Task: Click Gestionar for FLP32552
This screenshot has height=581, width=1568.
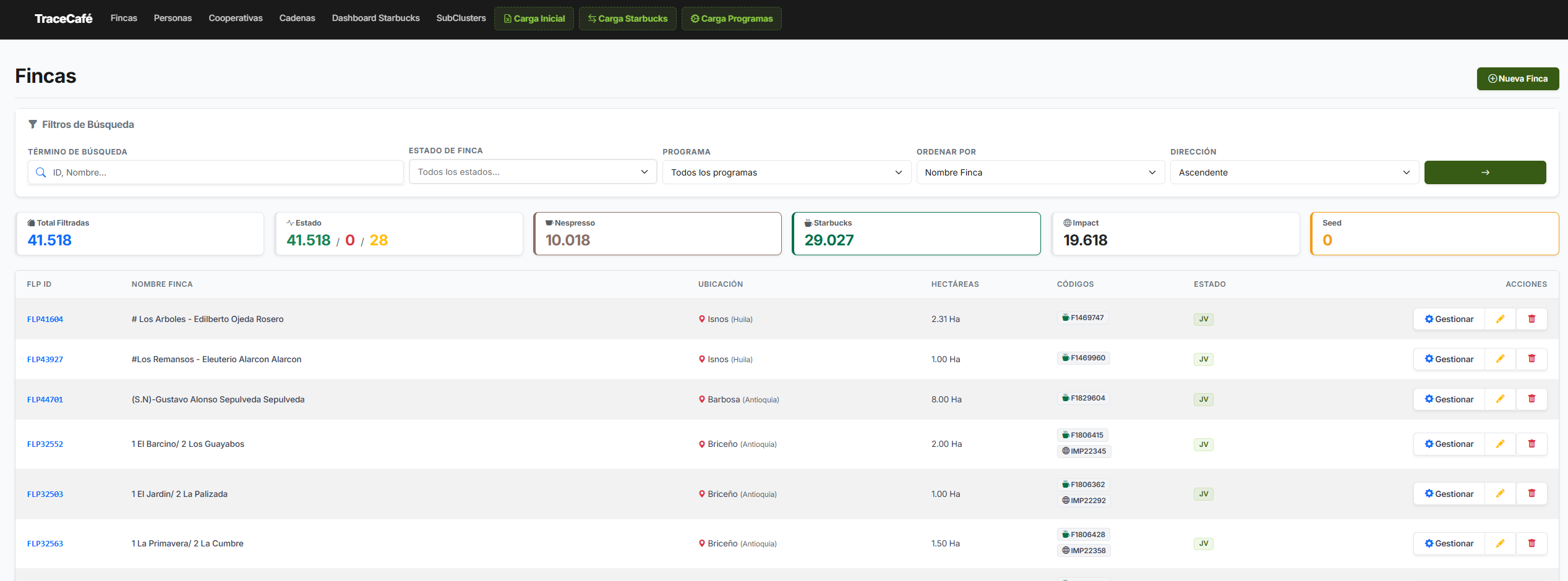Action: [1449, 444]
